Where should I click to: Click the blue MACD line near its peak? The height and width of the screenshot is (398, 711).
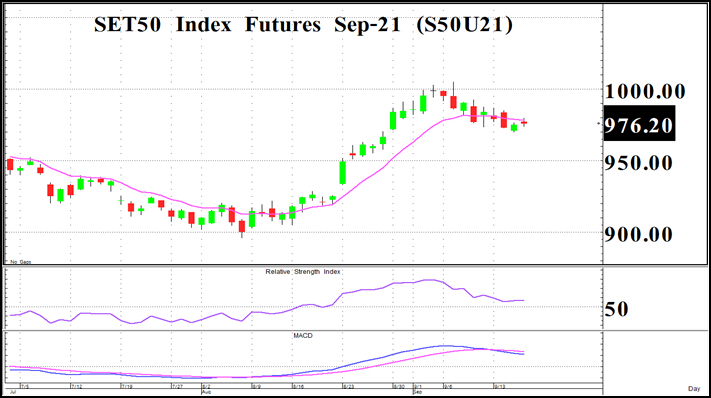tap(445, 346)
